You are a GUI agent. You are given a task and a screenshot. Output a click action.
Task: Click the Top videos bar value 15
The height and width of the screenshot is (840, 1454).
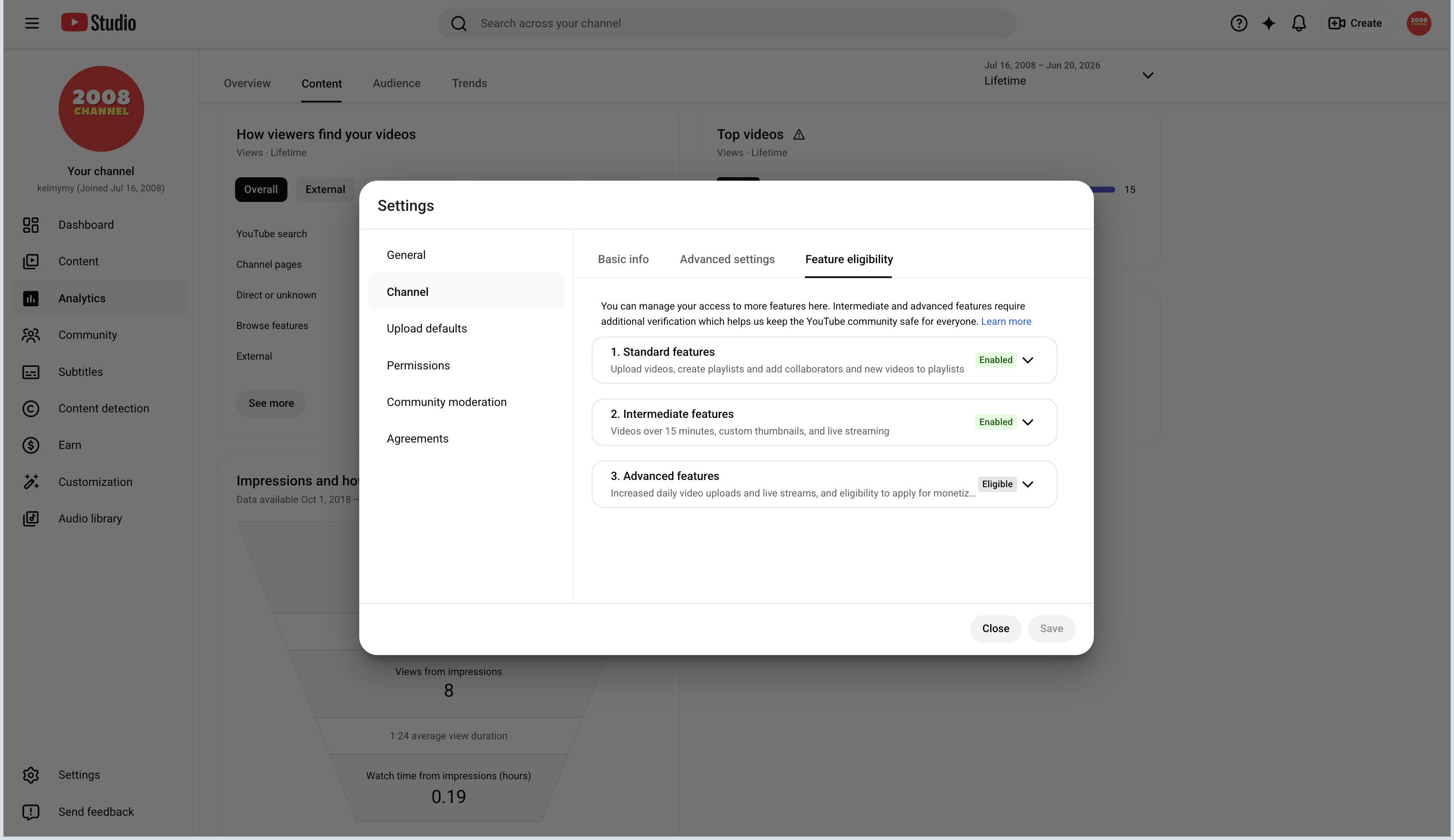pos(1129,190)
